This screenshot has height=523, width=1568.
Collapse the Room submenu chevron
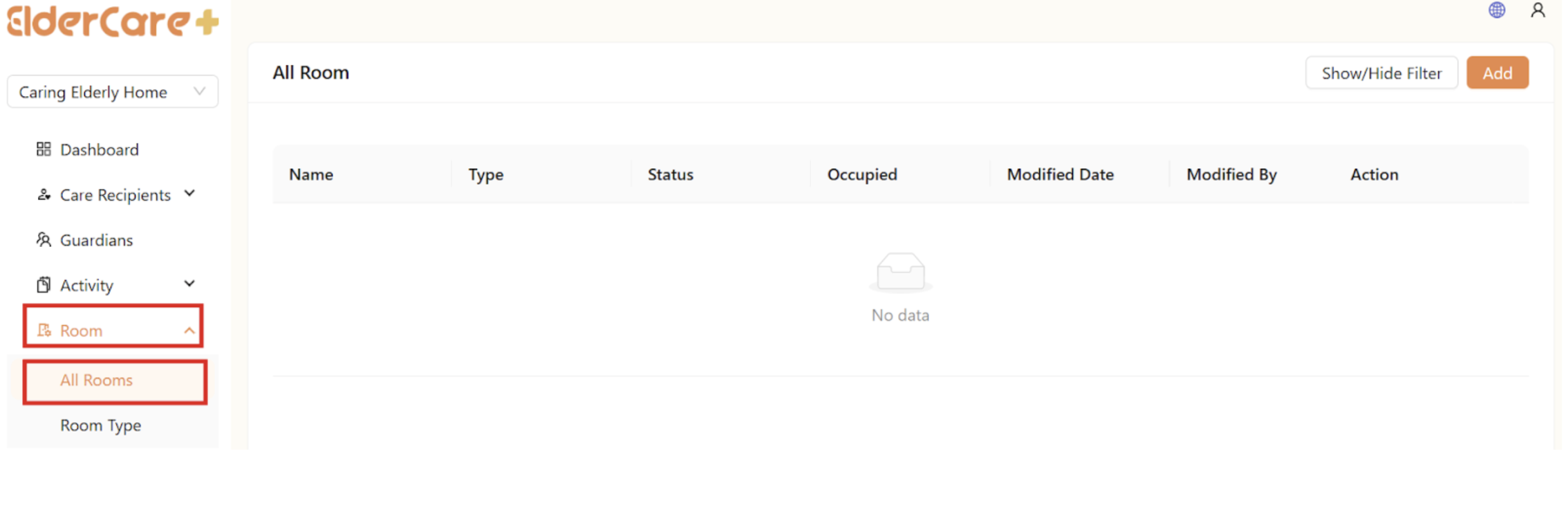coord(189,331)
